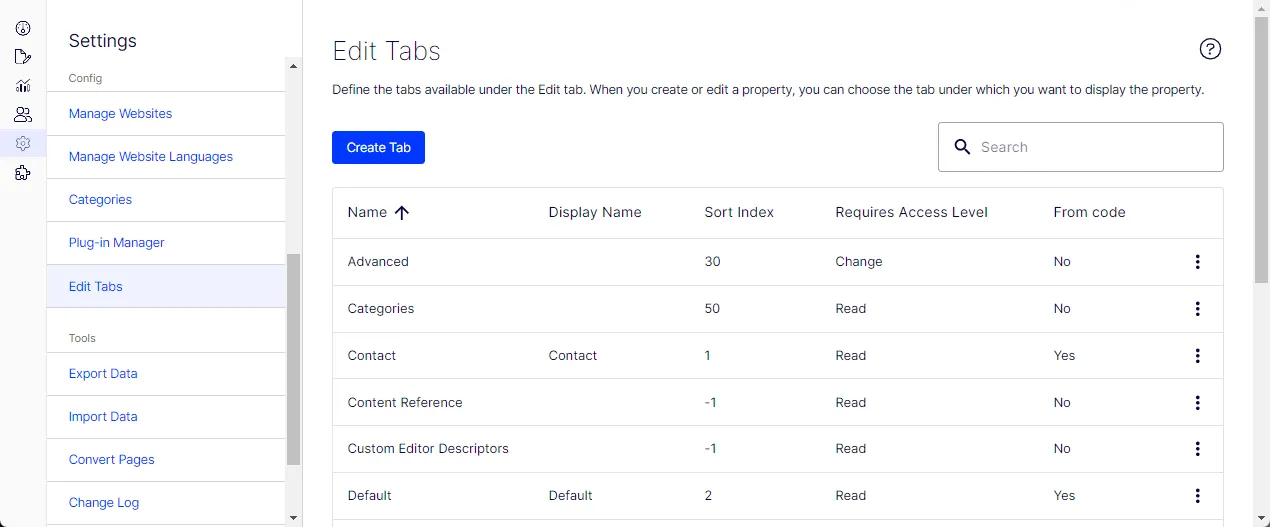Open three-dot menu for Categories row
Viewport: 1270px width, 527px height.
[1197, 309]
